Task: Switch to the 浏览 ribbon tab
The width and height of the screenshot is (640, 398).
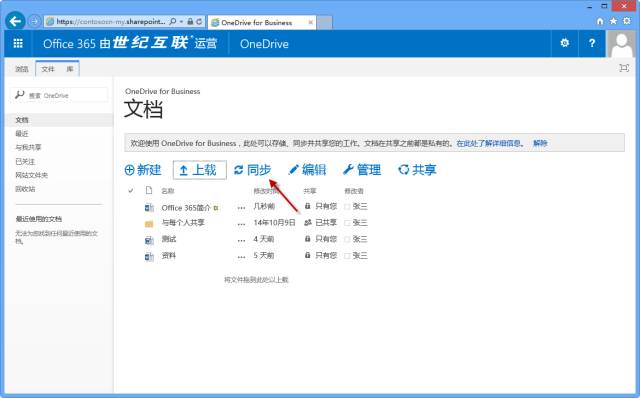Action: tap(22, 69)
